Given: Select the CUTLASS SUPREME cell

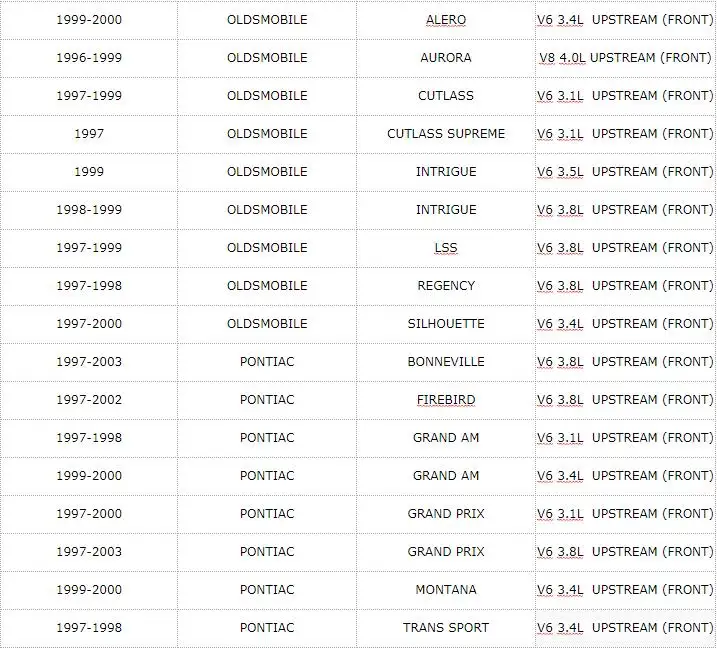Looking at the screenshot, I should click(x=446, y=134).
